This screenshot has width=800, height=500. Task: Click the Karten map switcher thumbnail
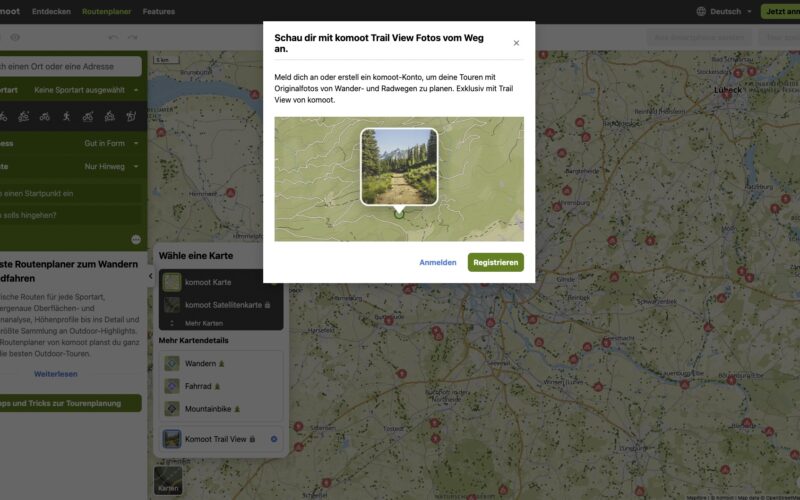[168, 480]
